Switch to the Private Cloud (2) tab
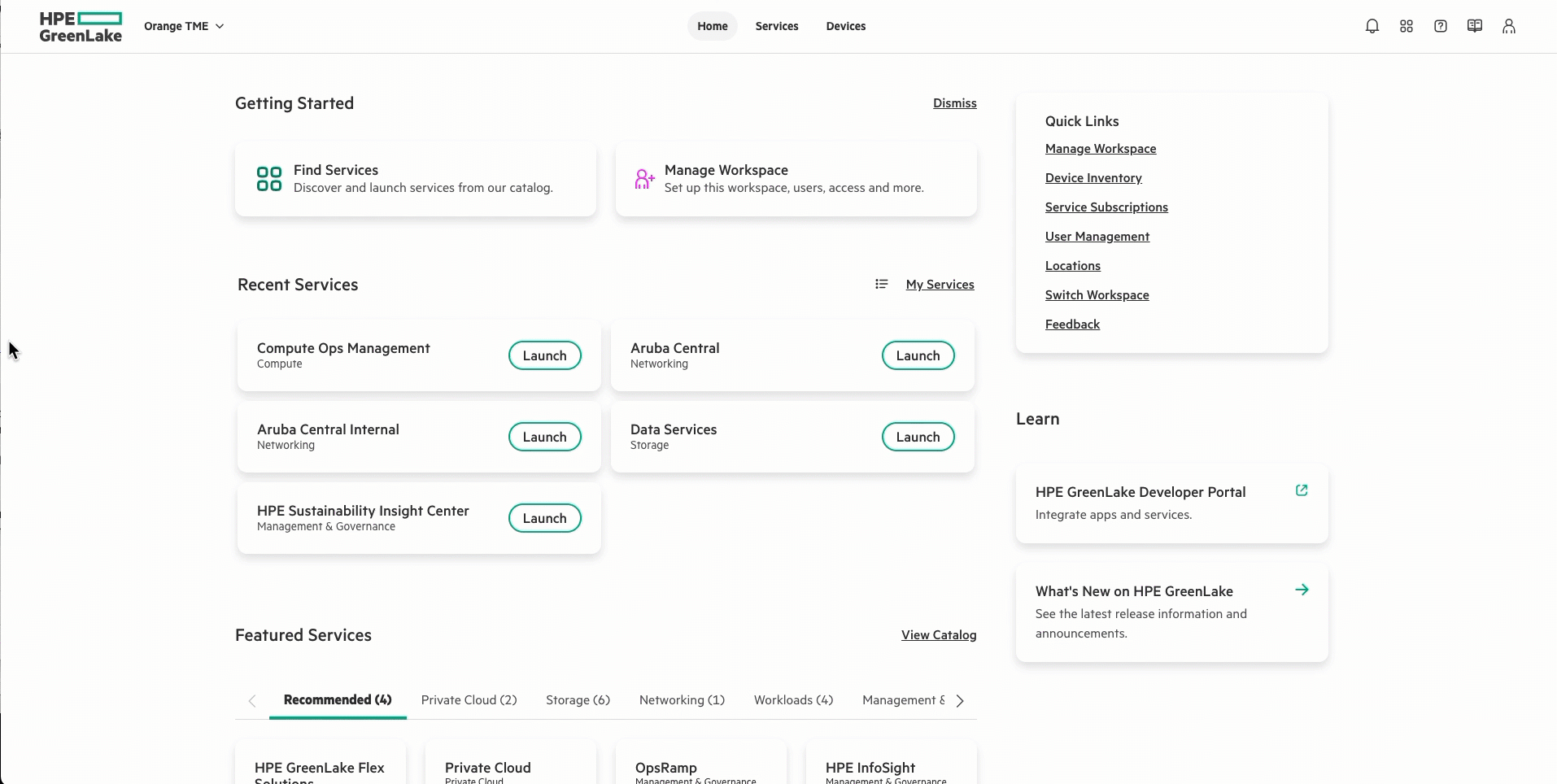The height and width of the screenshot is (784, 1557). point(469,700)
